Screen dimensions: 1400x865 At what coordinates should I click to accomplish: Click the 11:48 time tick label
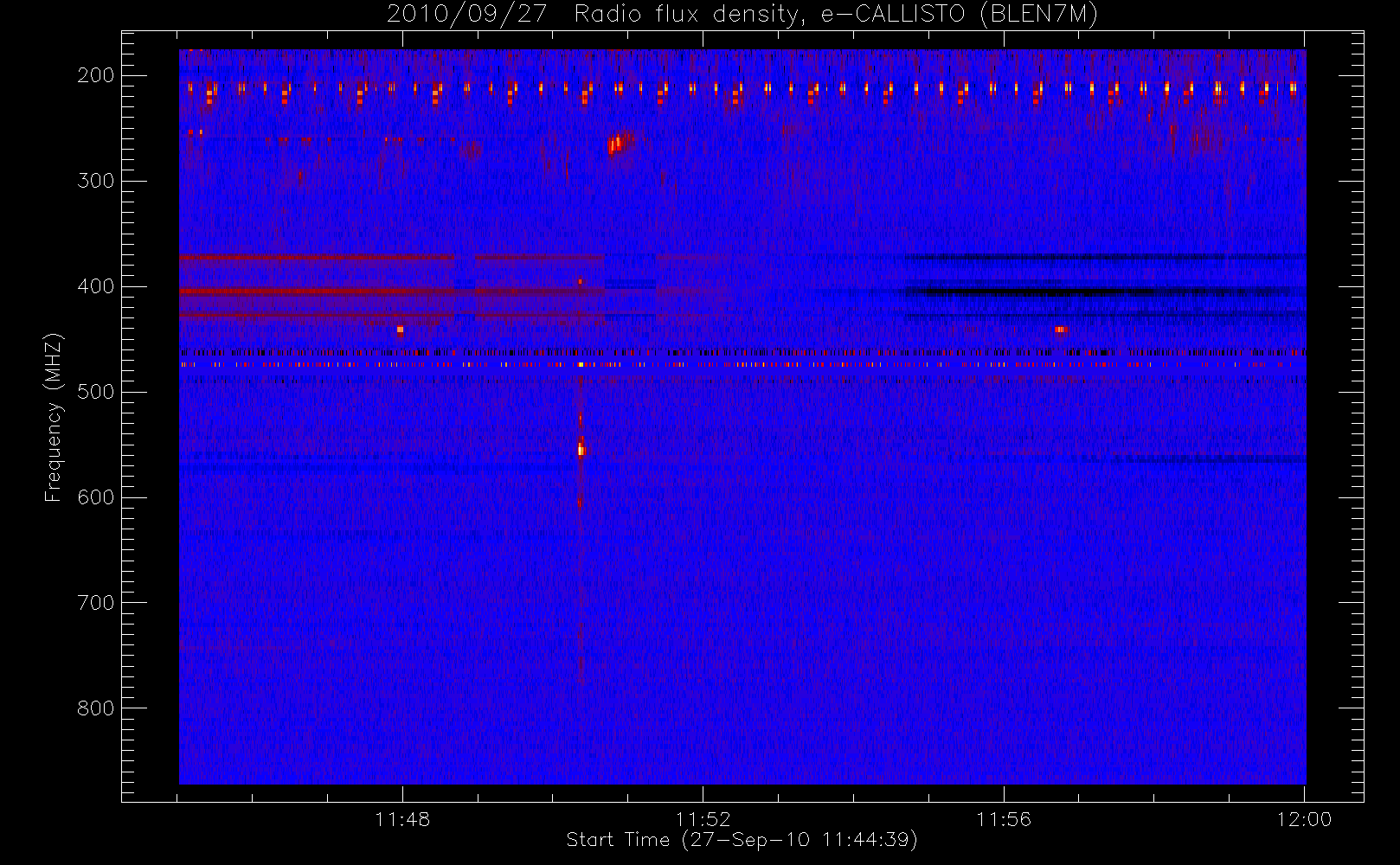tap(402, 819)
